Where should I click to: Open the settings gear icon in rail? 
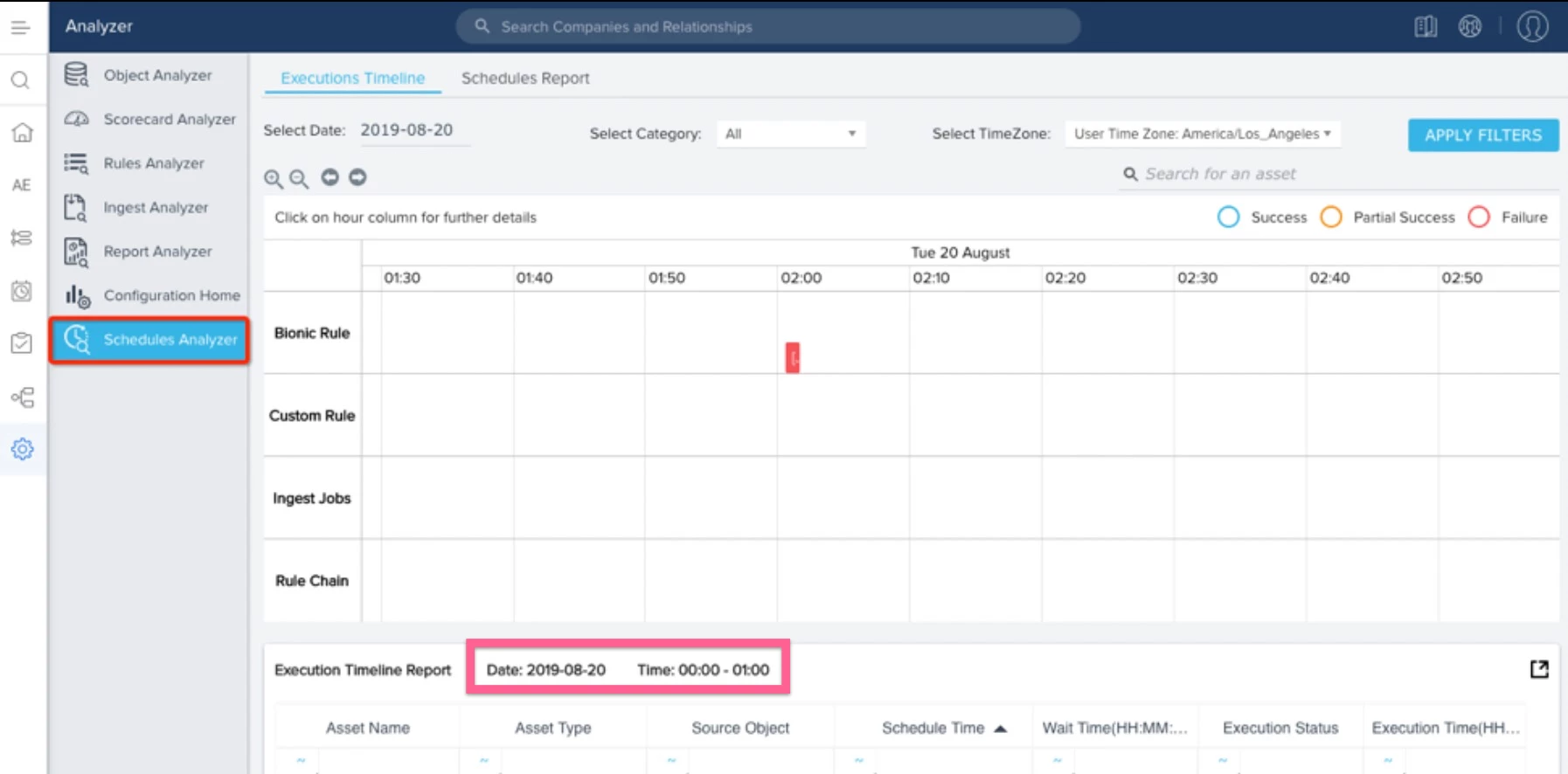point(22,449)
